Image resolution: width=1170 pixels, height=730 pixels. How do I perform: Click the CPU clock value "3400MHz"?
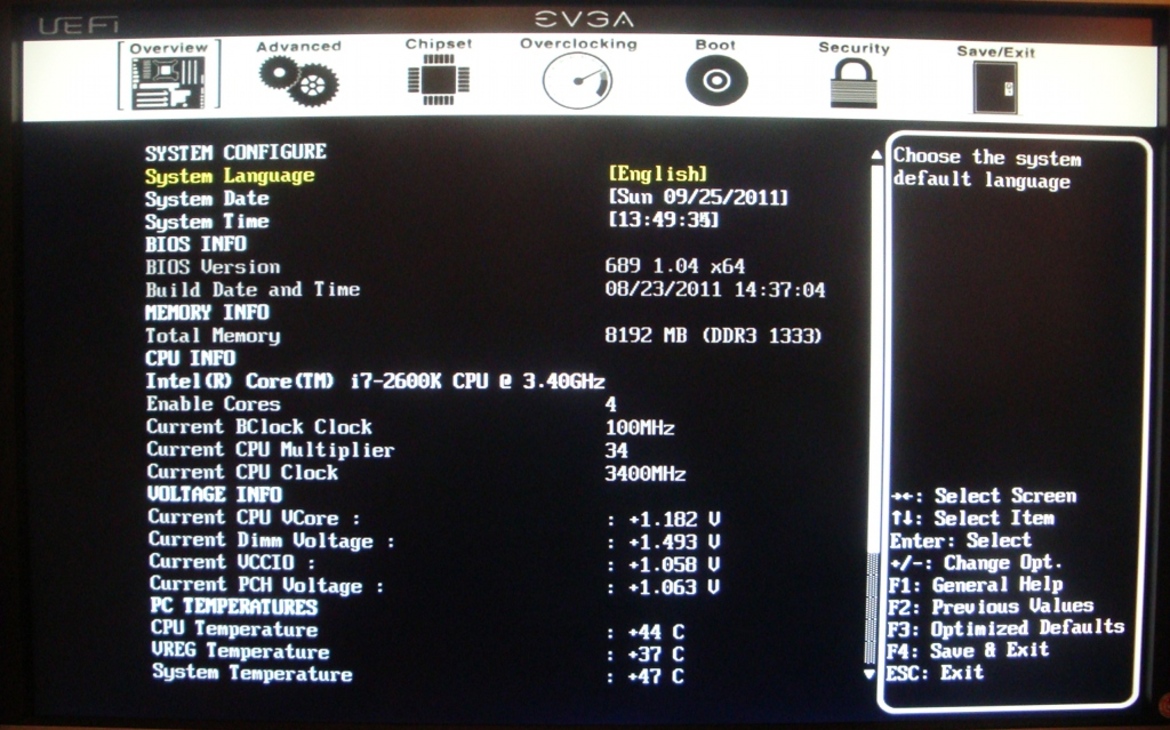click(x=645, y=473)
